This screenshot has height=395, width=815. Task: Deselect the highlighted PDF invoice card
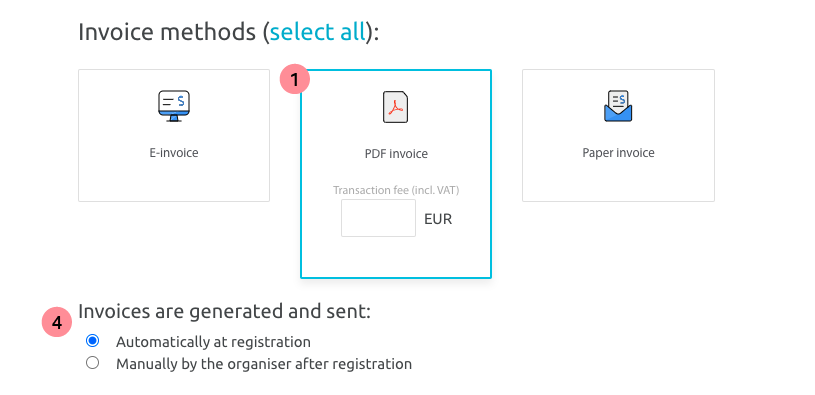coord(396,174)
